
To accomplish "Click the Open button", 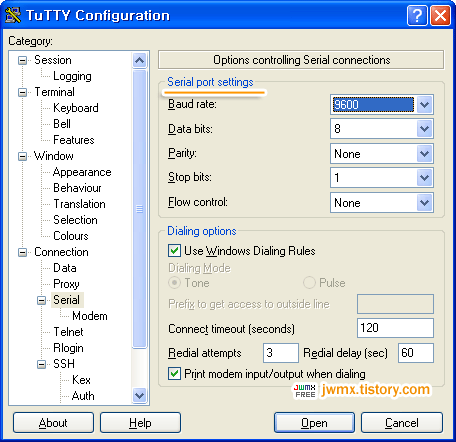I will [x=314, y=423].
